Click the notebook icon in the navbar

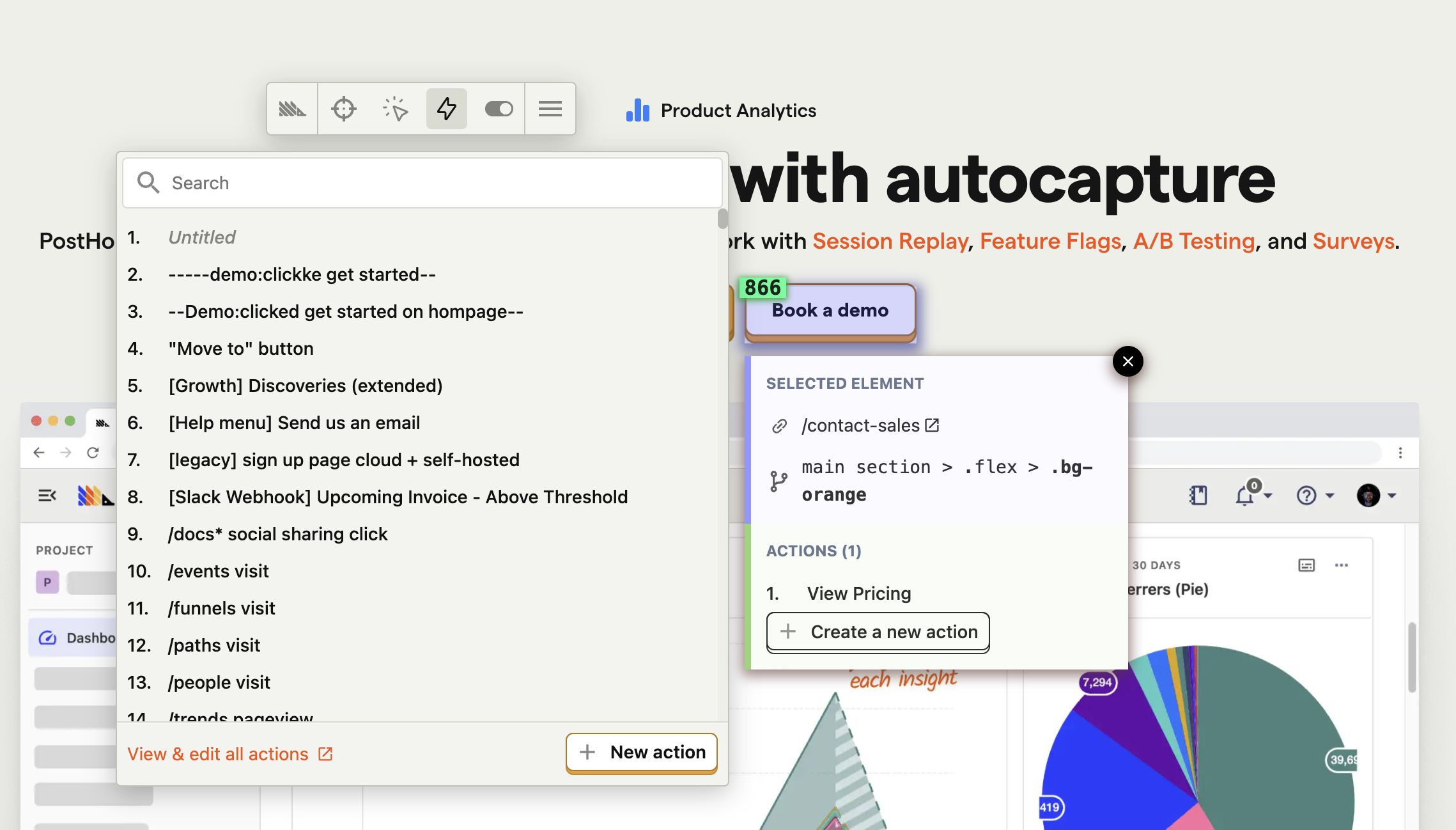click(1199, 495)
